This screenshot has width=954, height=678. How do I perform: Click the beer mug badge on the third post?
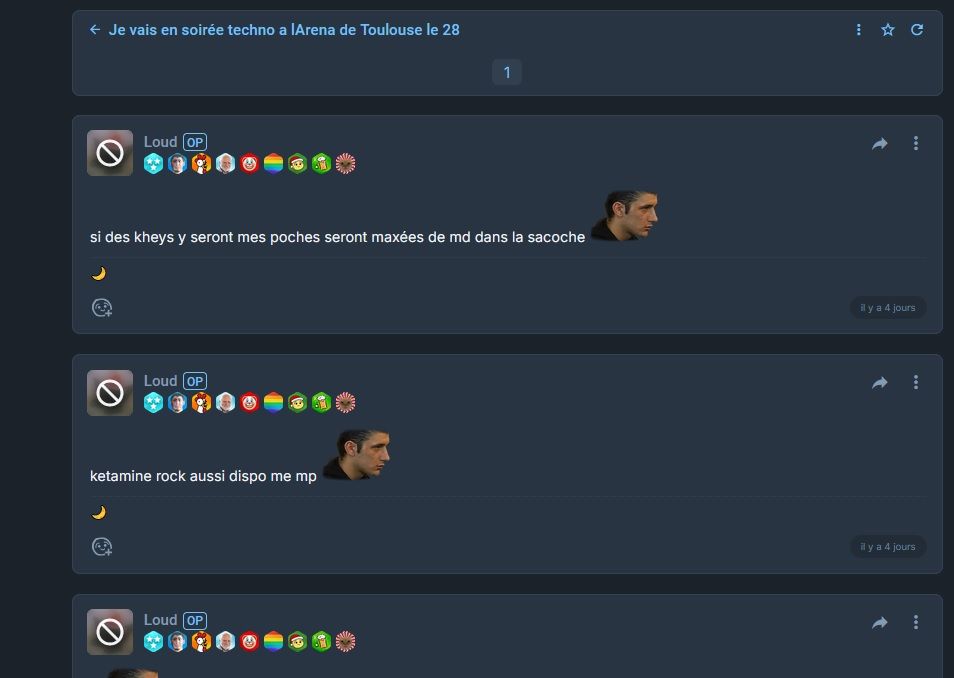[321, 641]
